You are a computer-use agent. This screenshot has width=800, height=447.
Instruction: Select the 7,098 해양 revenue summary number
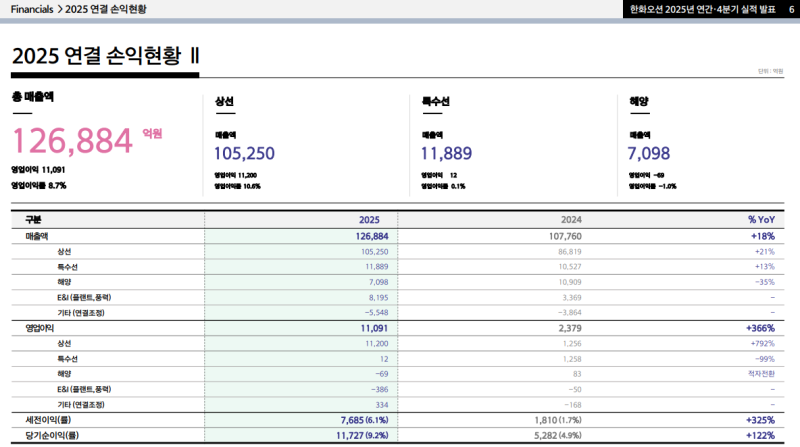(648, 153)
